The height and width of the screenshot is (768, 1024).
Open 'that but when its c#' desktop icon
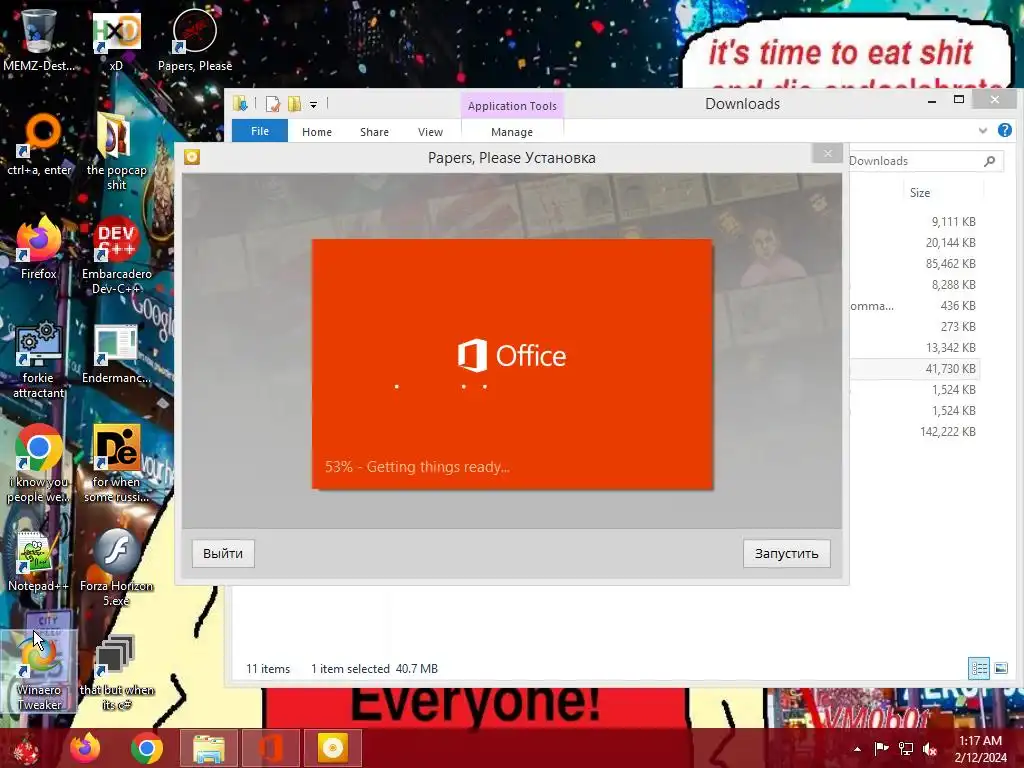coord(116,671)
